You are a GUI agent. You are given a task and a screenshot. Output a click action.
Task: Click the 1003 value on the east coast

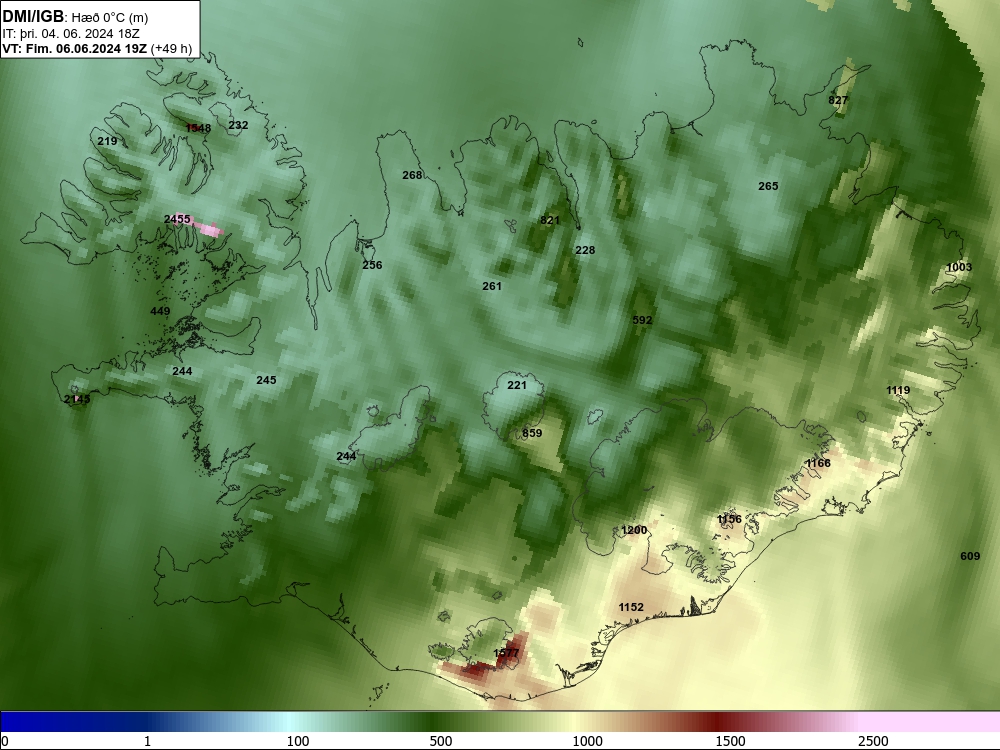[x=959, y=267]
